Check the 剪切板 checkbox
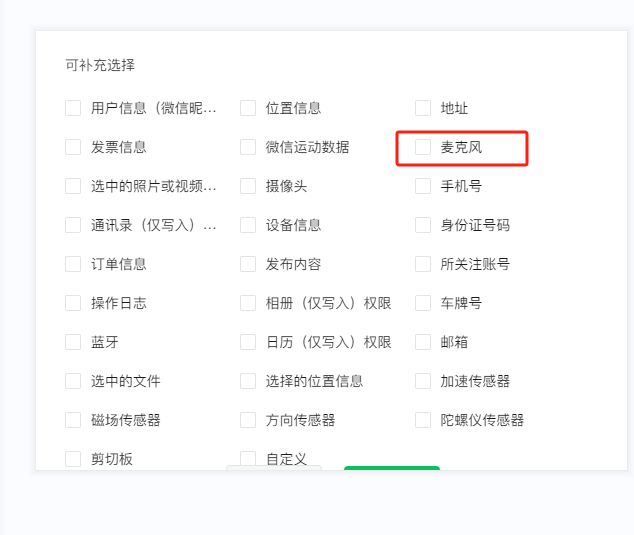634x535 pixels. [73, 459]
